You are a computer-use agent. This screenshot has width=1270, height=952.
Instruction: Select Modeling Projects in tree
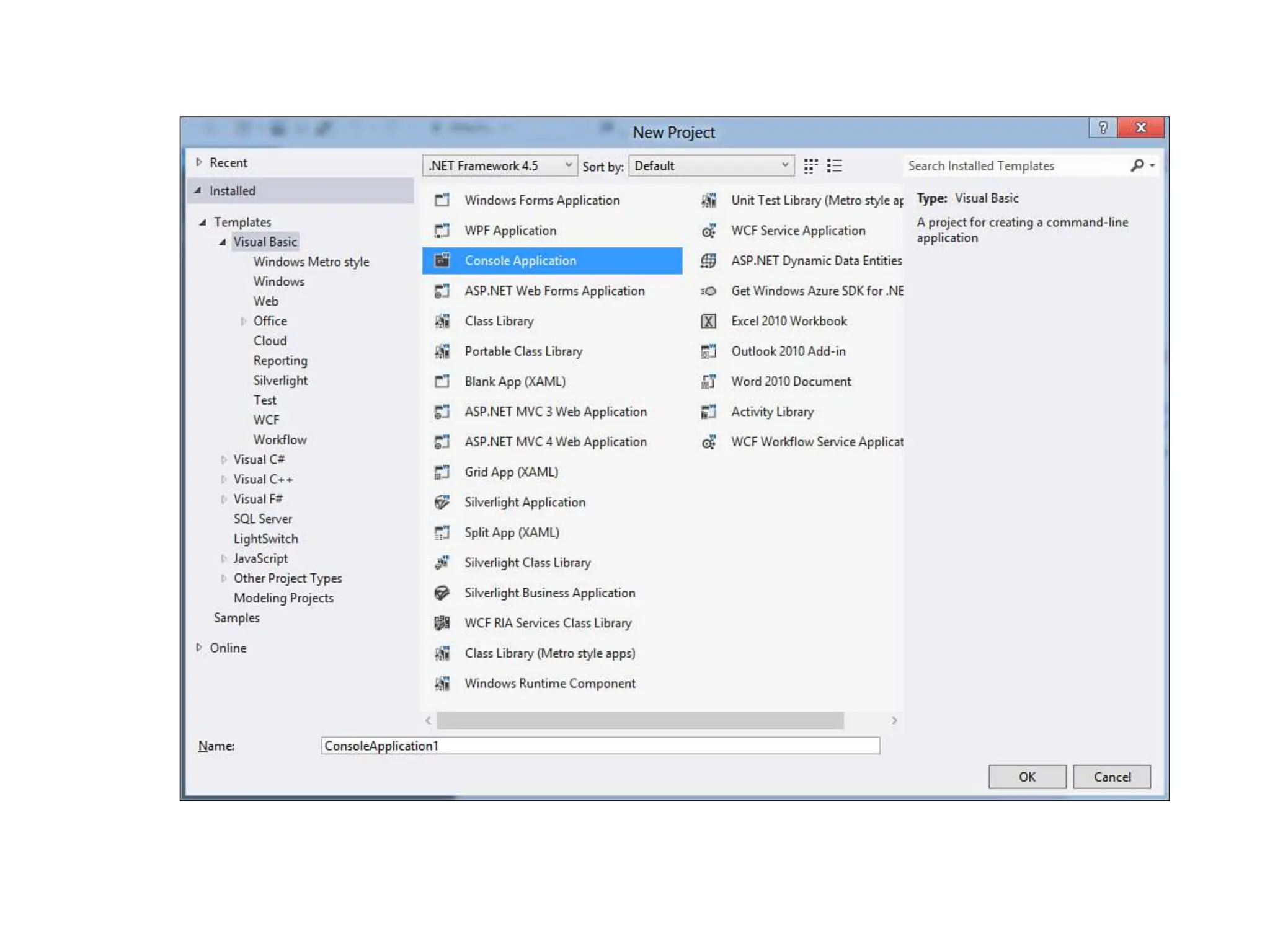283,599
